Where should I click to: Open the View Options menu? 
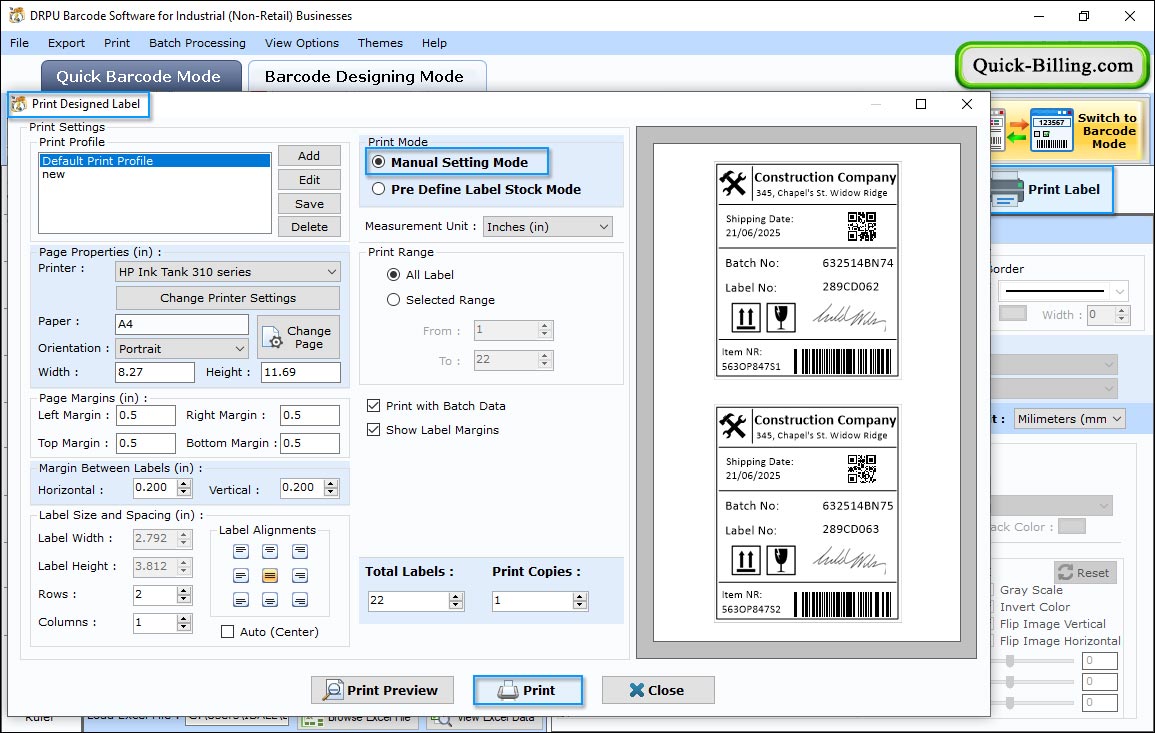[302, 43]
